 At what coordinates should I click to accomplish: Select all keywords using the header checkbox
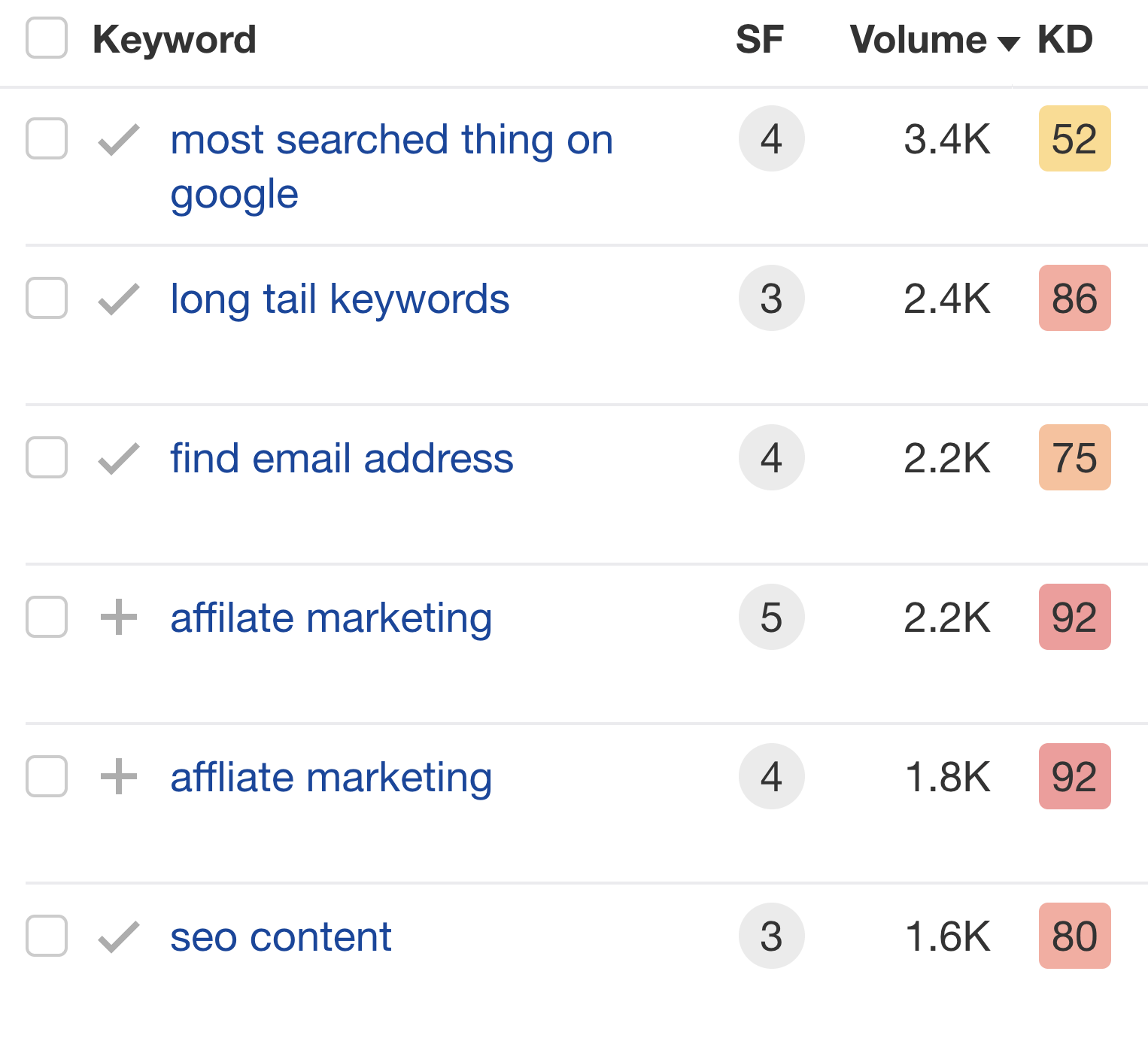coord(46,38)
